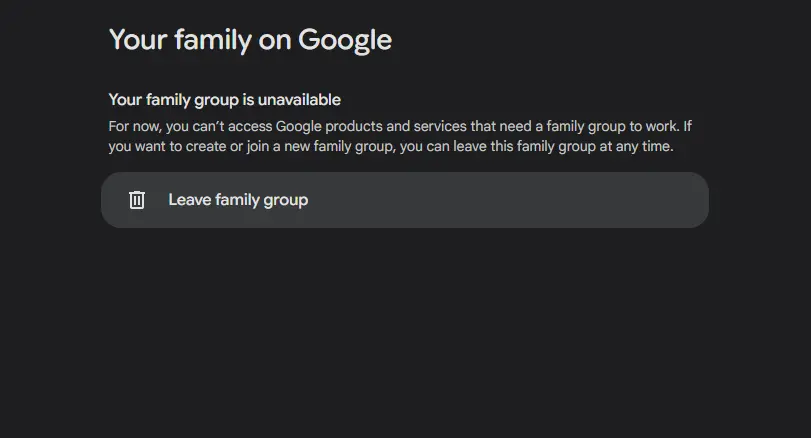Click the word "unavailable" in the subheading
This screenshot has width=811, height=438.
[299, 100]
